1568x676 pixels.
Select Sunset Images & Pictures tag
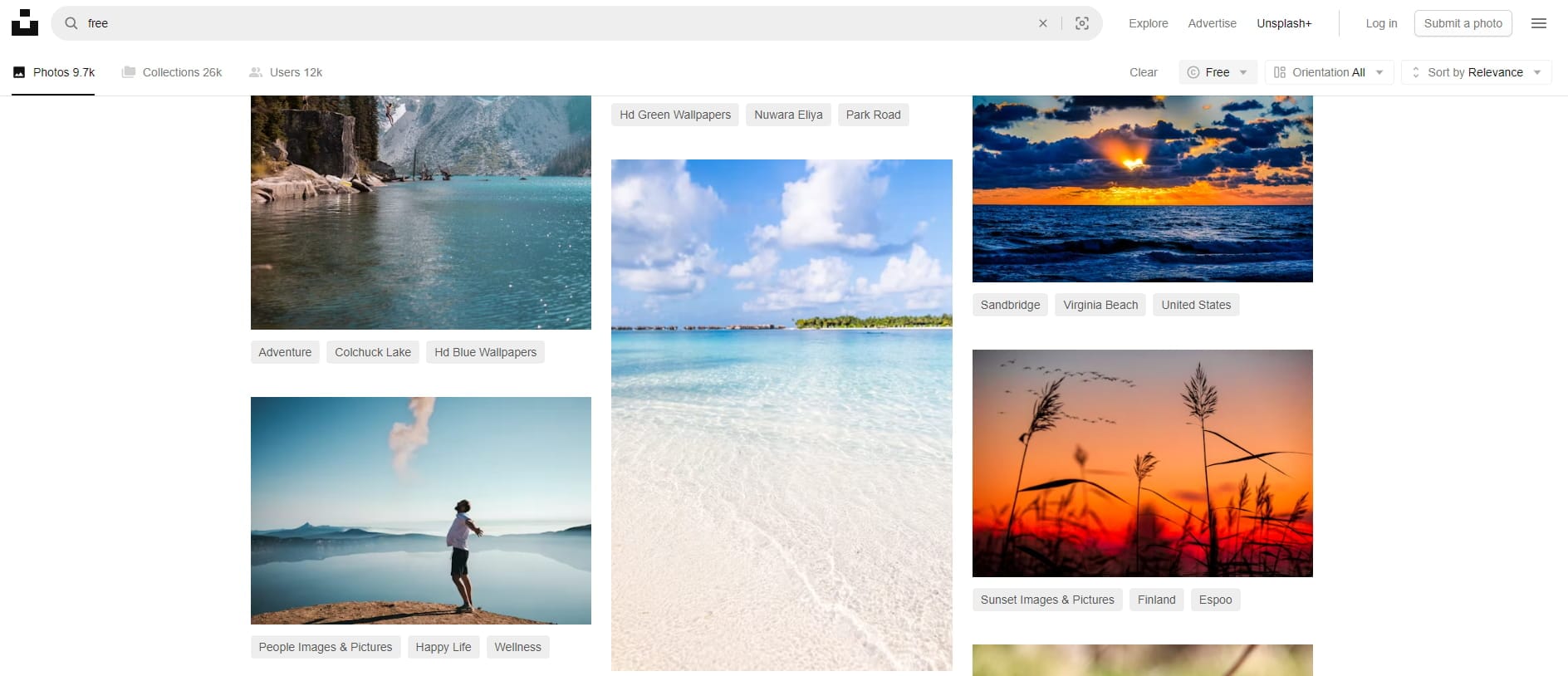[1047, 600]
